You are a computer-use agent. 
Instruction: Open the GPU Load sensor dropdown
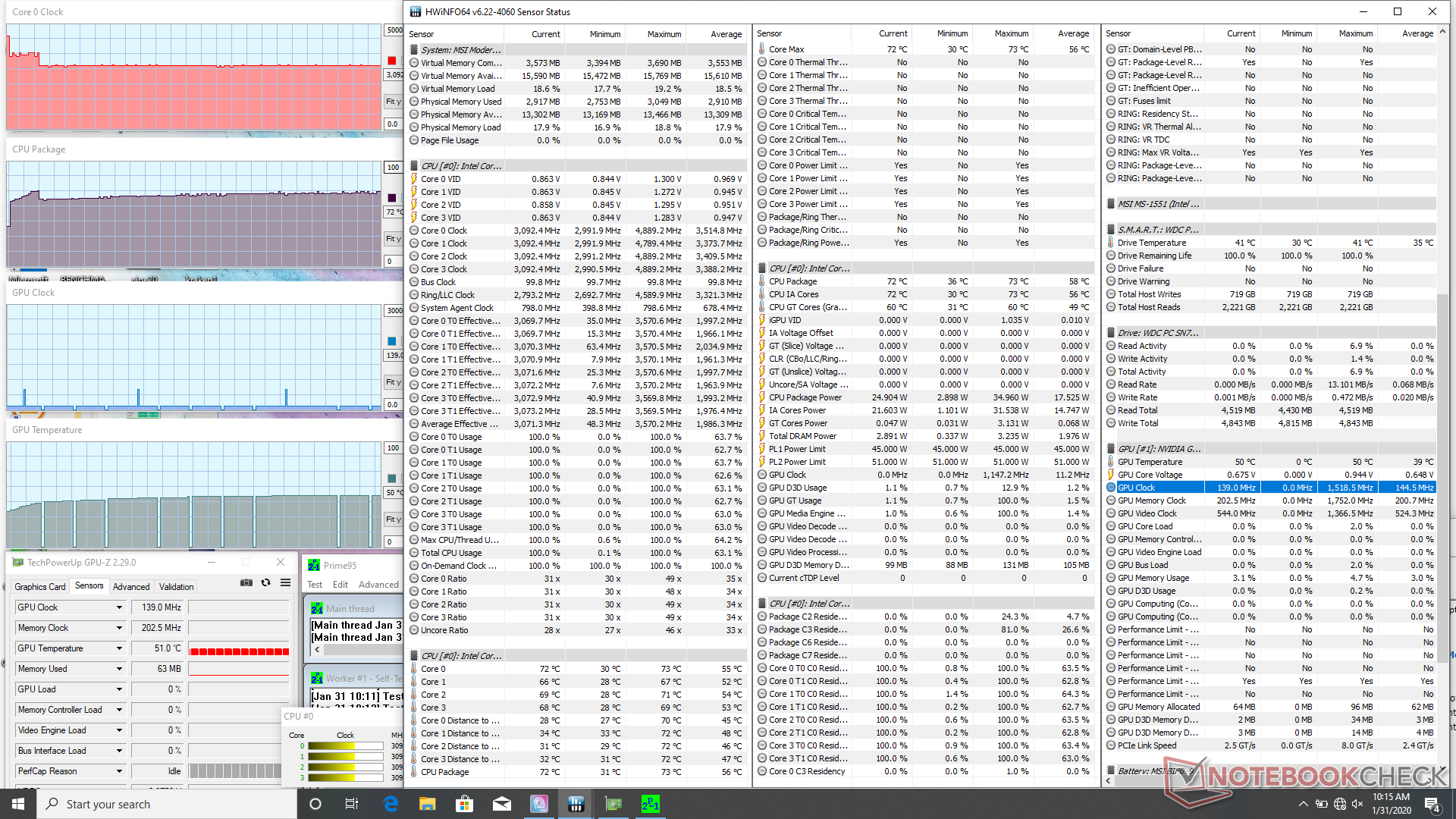(x=119, y=689)
